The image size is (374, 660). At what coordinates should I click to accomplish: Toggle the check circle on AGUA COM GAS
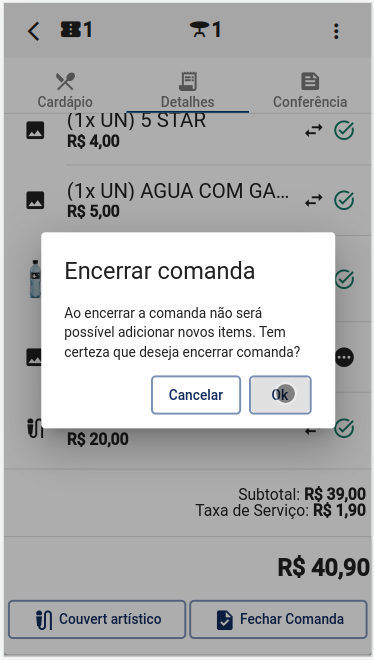344,200
